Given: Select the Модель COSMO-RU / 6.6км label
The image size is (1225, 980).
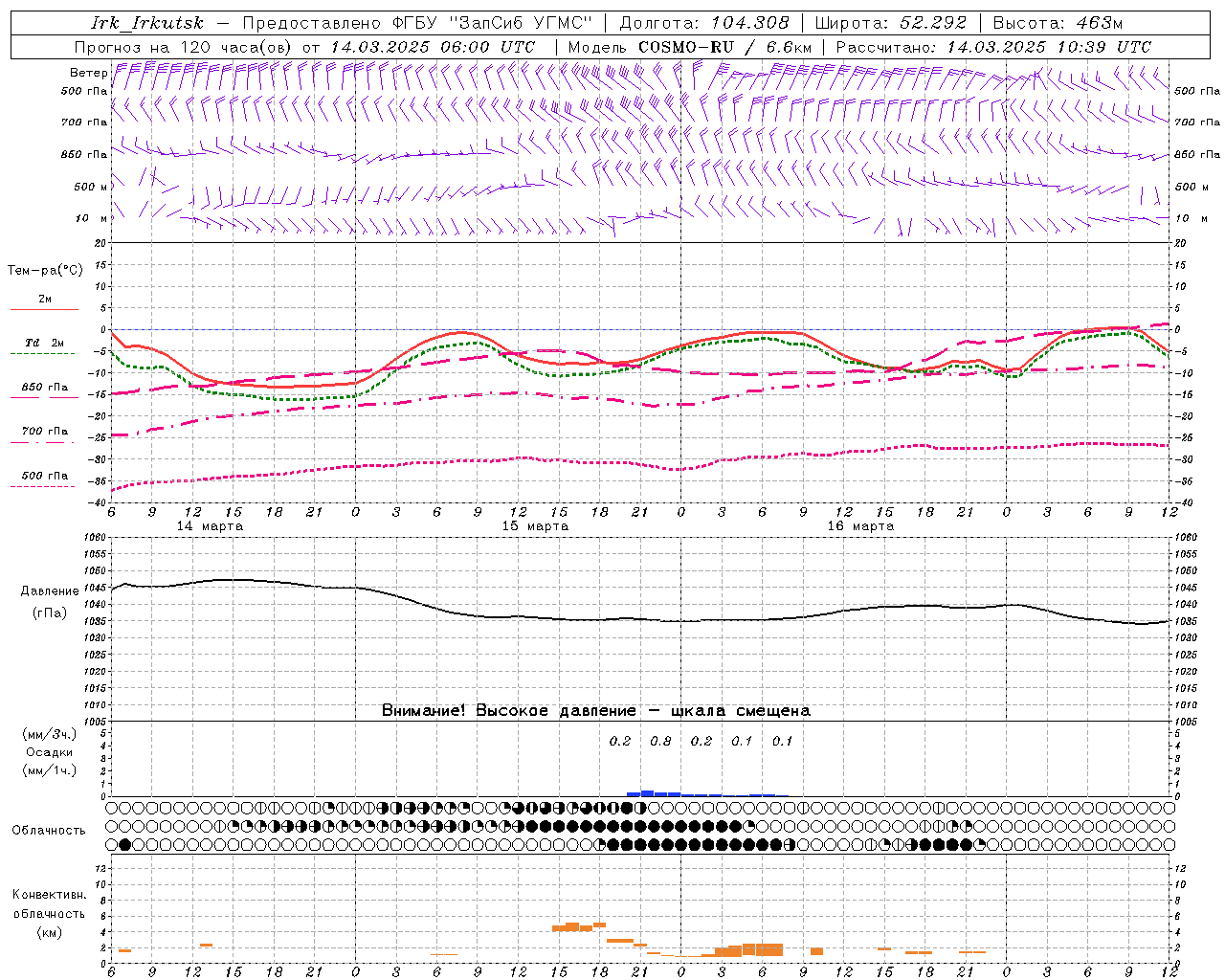Looking at the screenshot, I should [690, 47].
